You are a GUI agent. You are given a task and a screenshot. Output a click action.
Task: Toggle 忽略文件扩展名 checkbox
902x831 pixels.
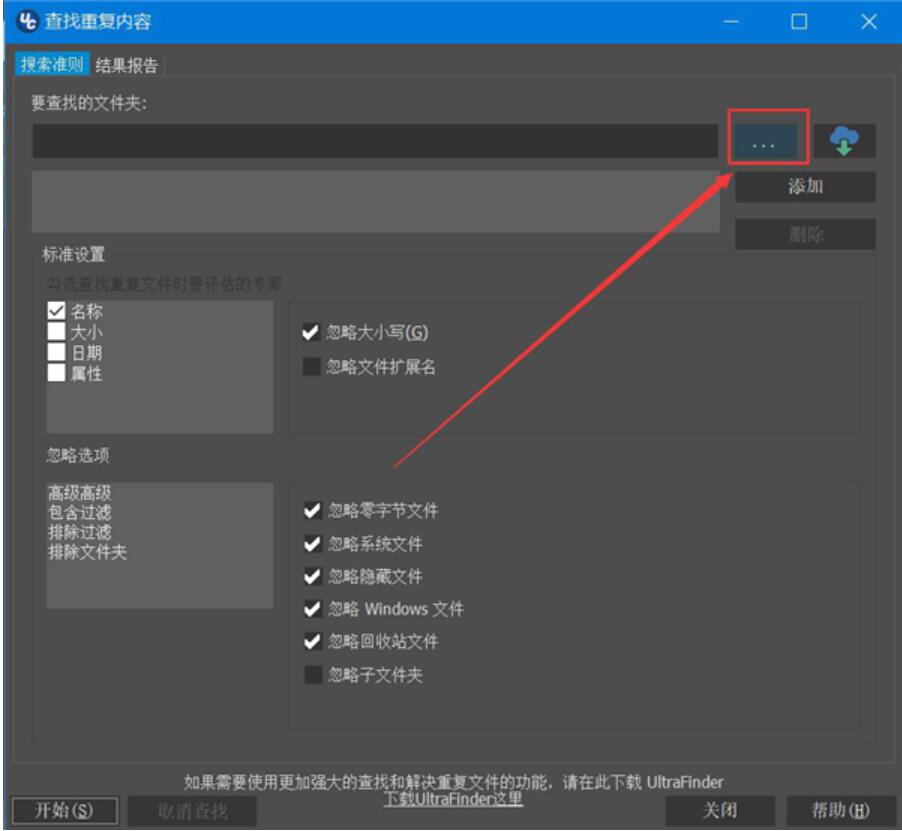(x=311, y=367)
